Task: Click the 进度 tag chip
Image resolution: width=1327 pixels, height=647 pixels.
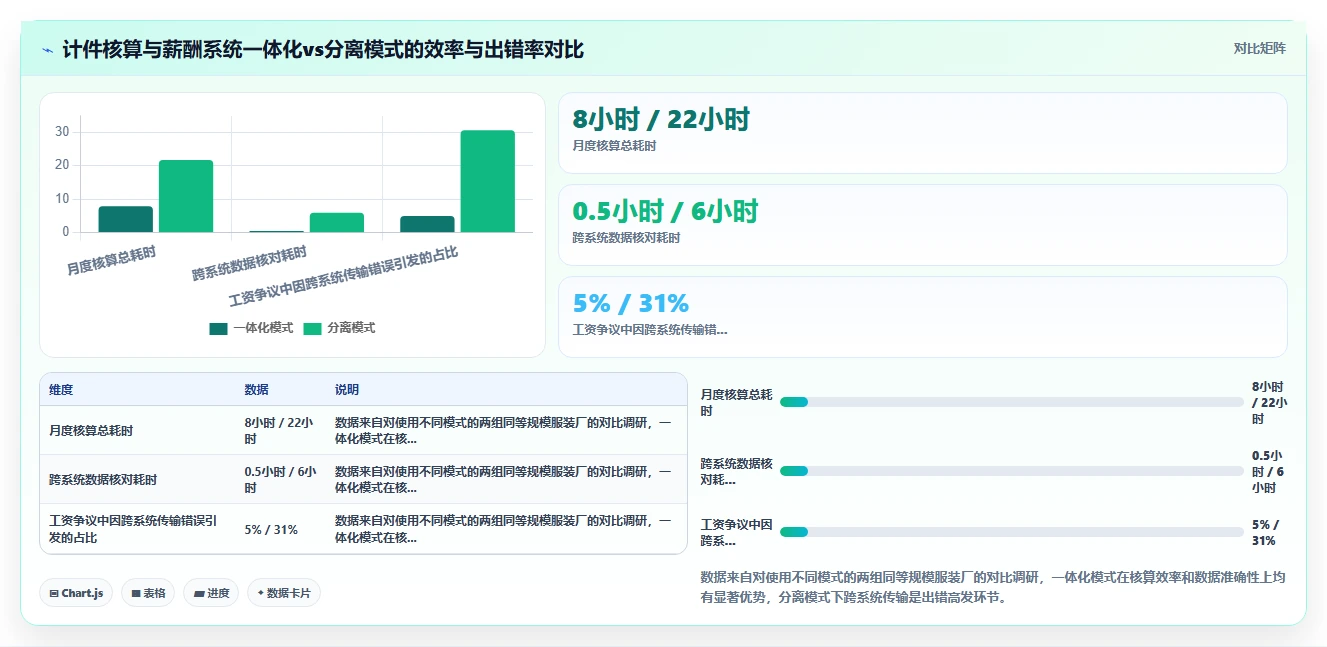Action: tap(211, 593)
